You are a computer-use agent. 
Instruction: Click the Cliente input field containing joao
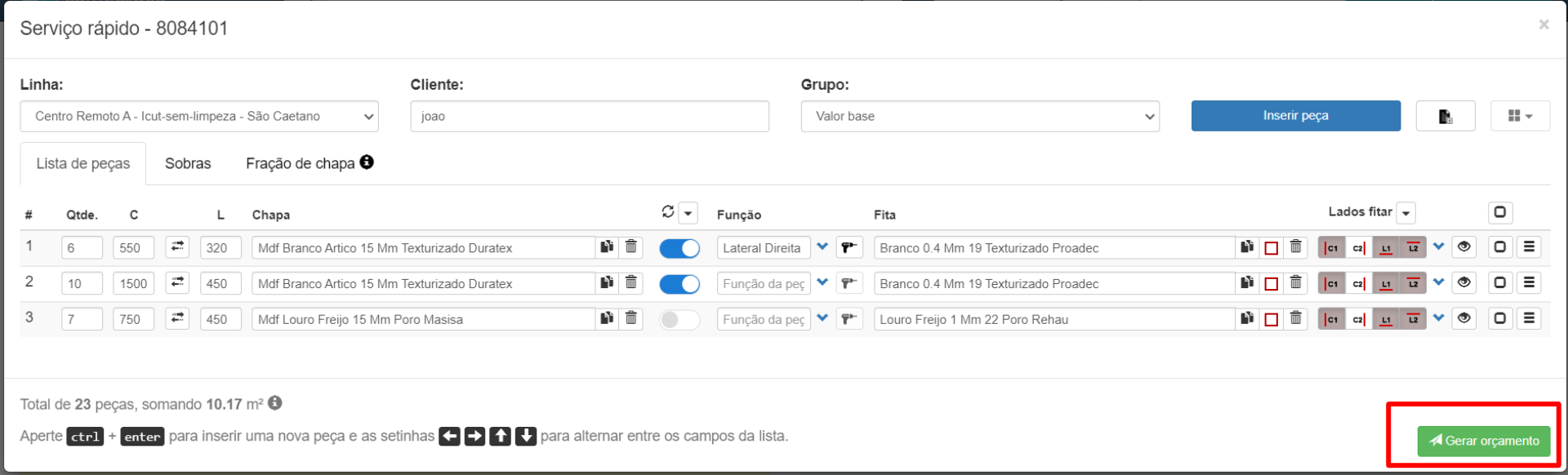click(x=590, y=116)
